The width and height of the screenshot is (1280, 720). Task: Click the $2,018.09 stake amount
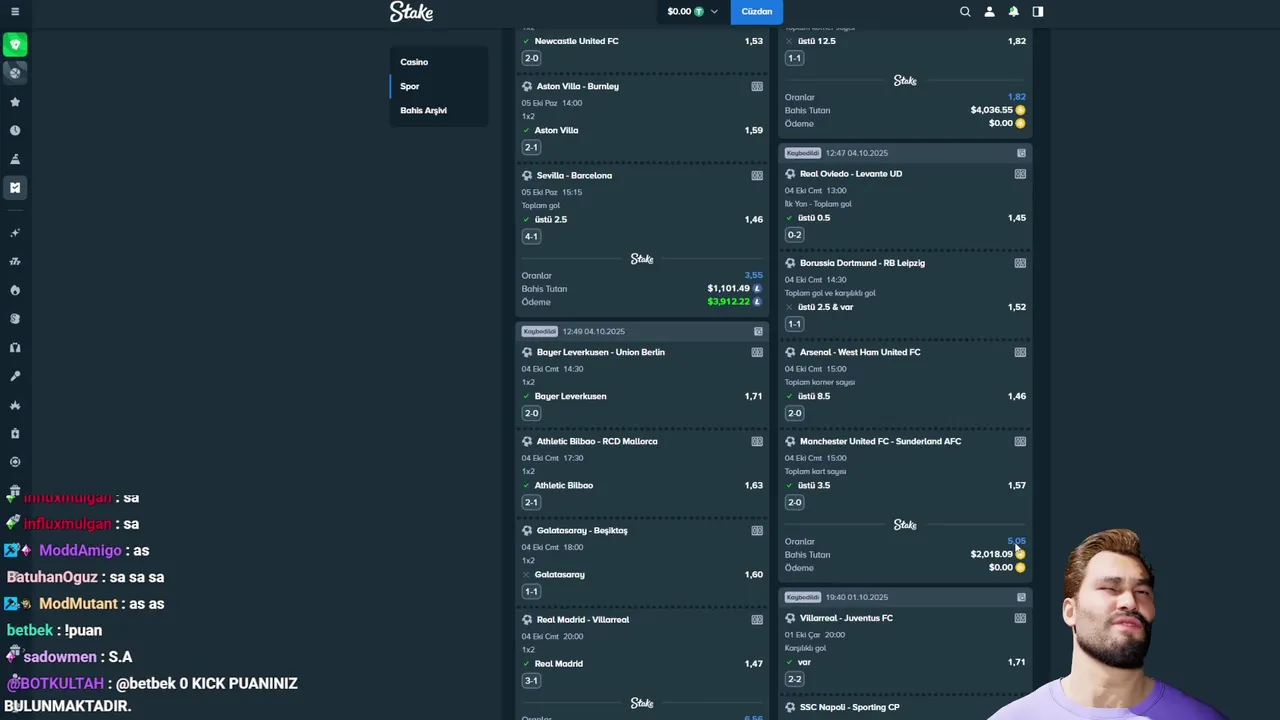click(x=991, y=554)
